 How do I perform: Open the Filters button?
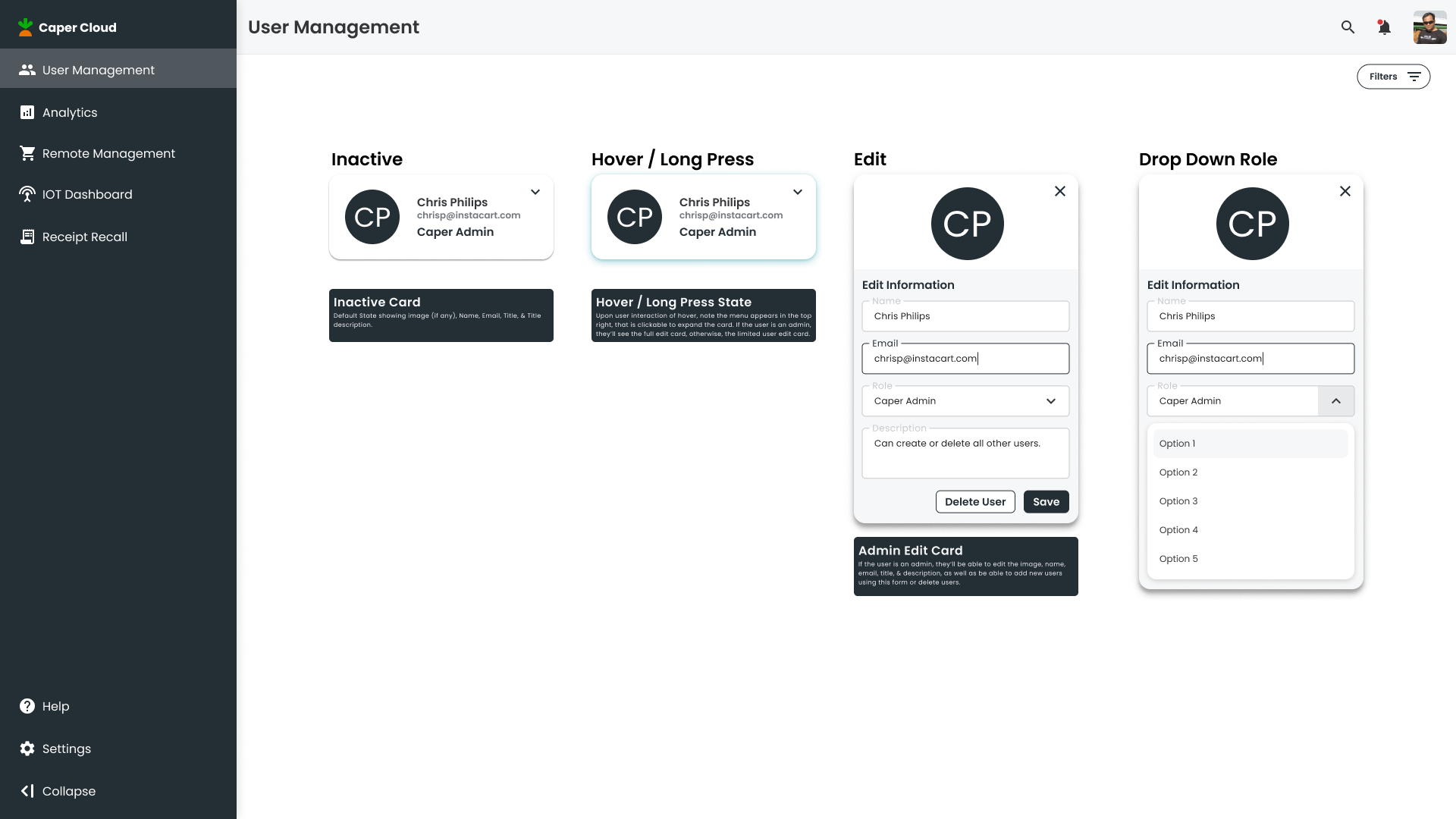pyautogui.click(x=1393, y=77)
